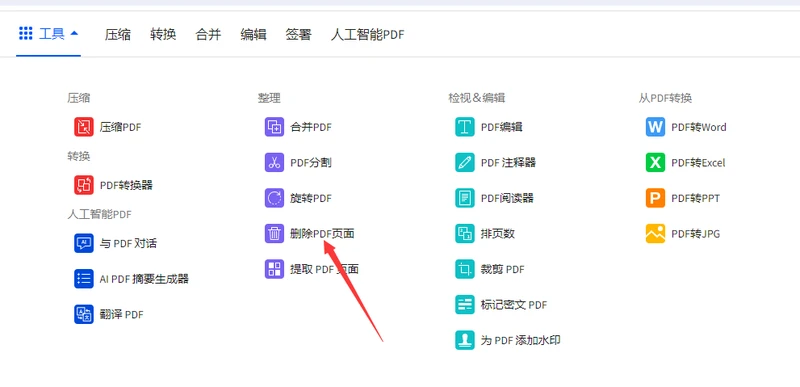Click the PDF分割 text link
The image size is (800, 387).
(311, 163)
